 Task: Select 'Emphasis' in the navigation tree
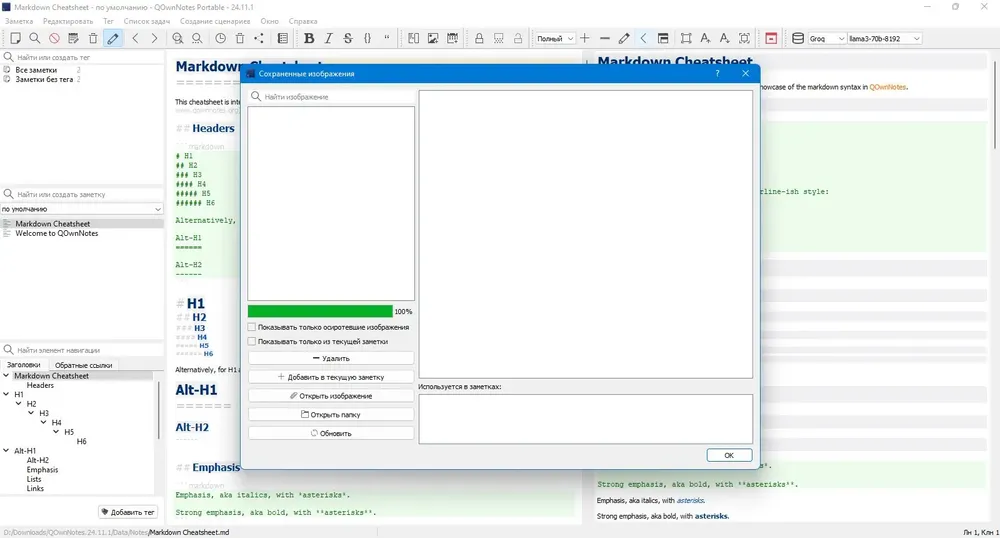[42, 470]
